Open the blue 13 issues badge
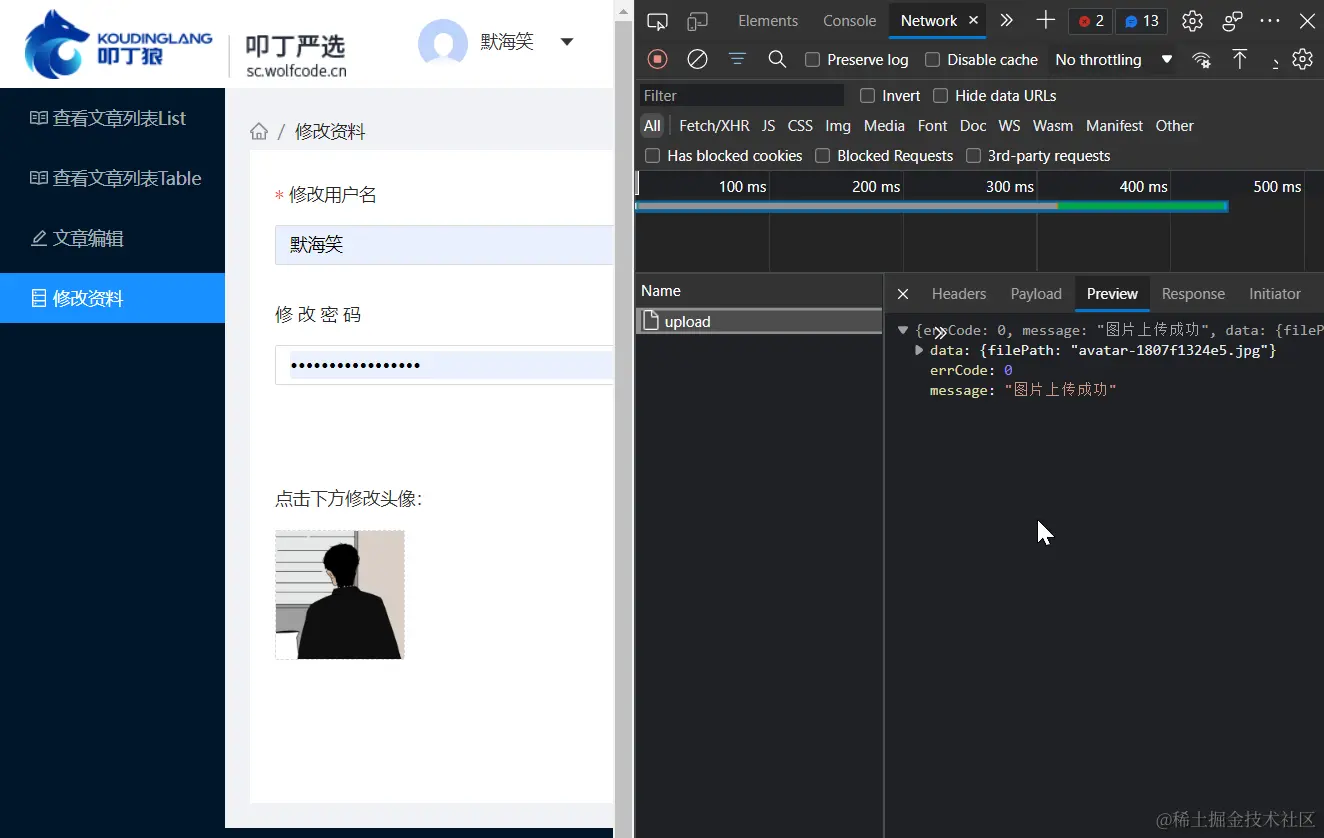1324x838 pixels. pos(1141,21)
